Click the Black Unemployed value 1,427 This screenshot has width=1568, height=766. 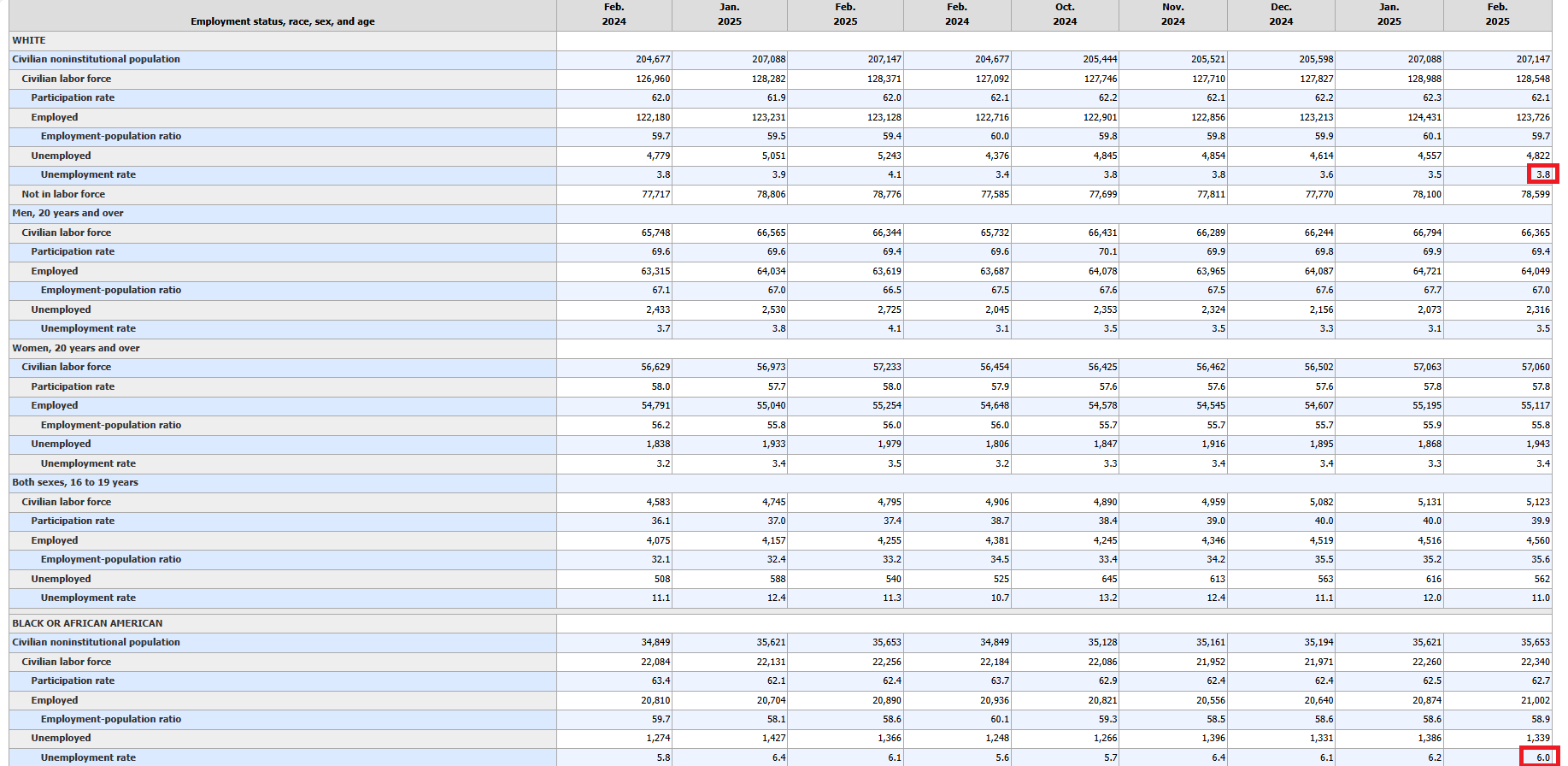(773, 738)
